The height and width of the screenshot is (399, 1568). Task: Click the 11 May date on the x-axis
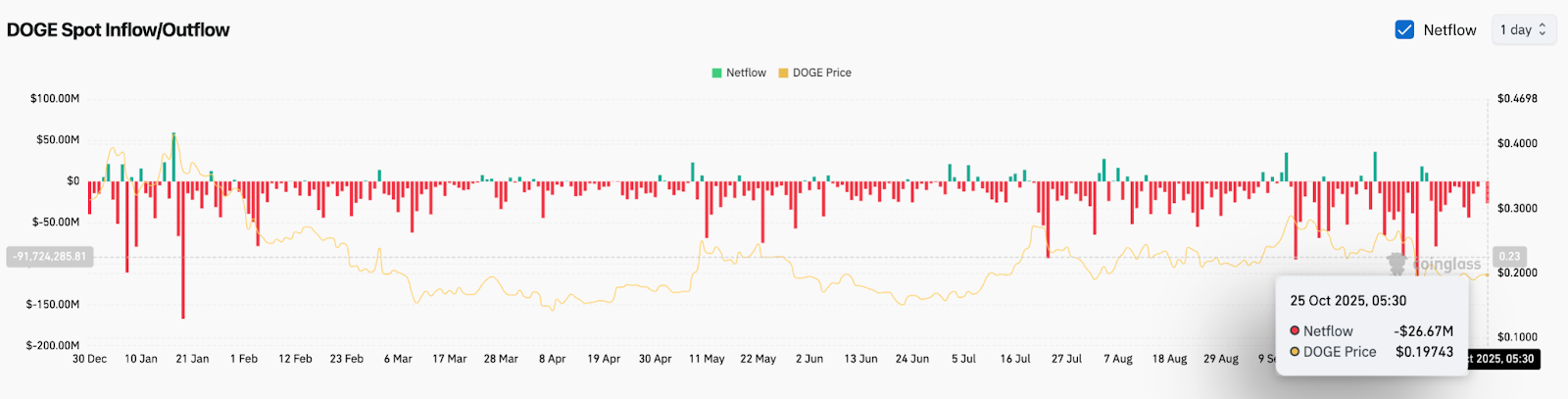(707, 359)
